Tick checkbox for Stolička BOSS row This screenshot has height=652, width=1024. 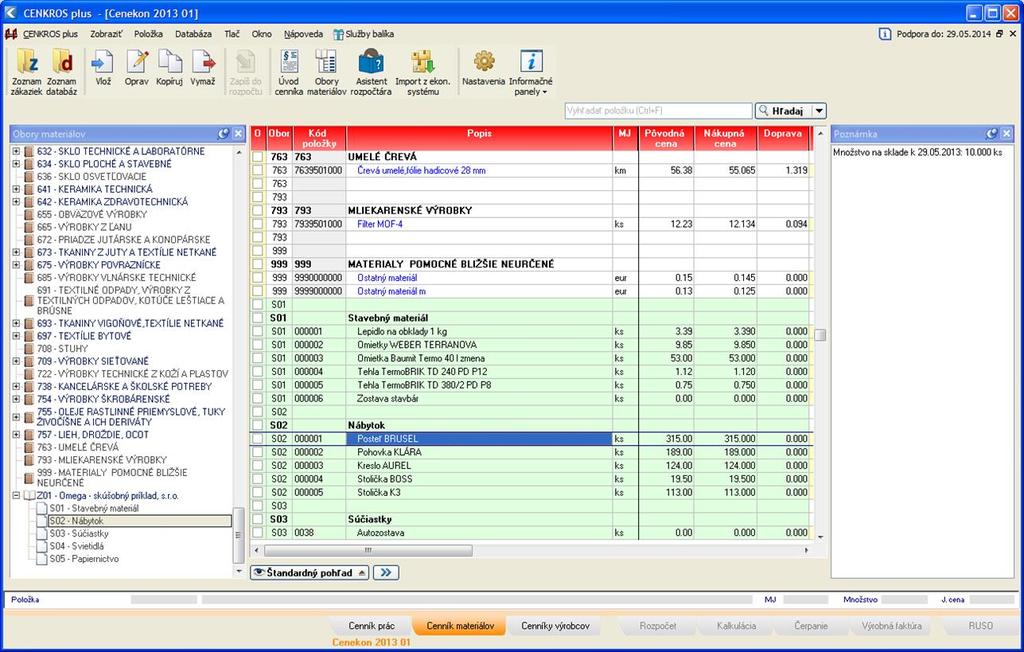pyautogui.click(x=258, y=479)
